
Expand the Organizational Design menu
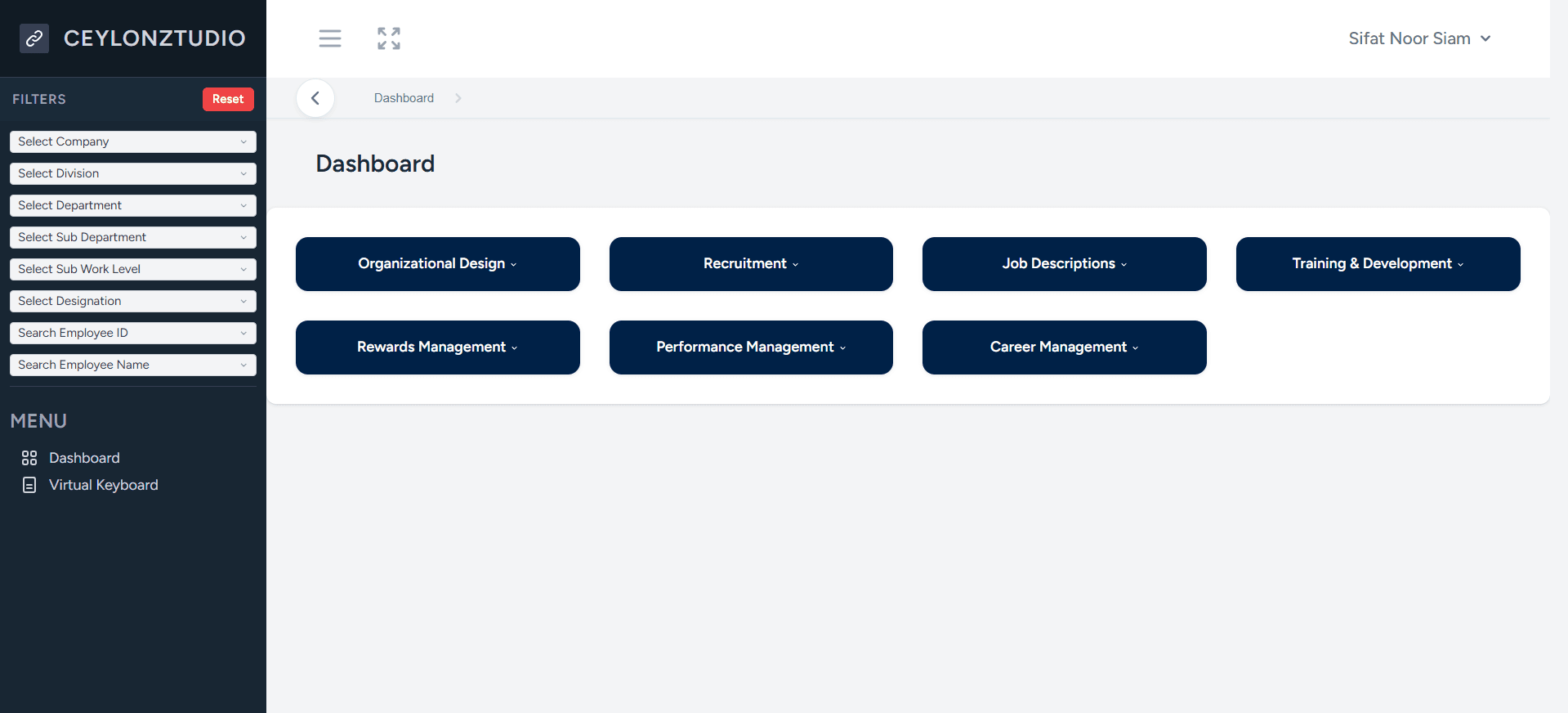tap(438, 264)
